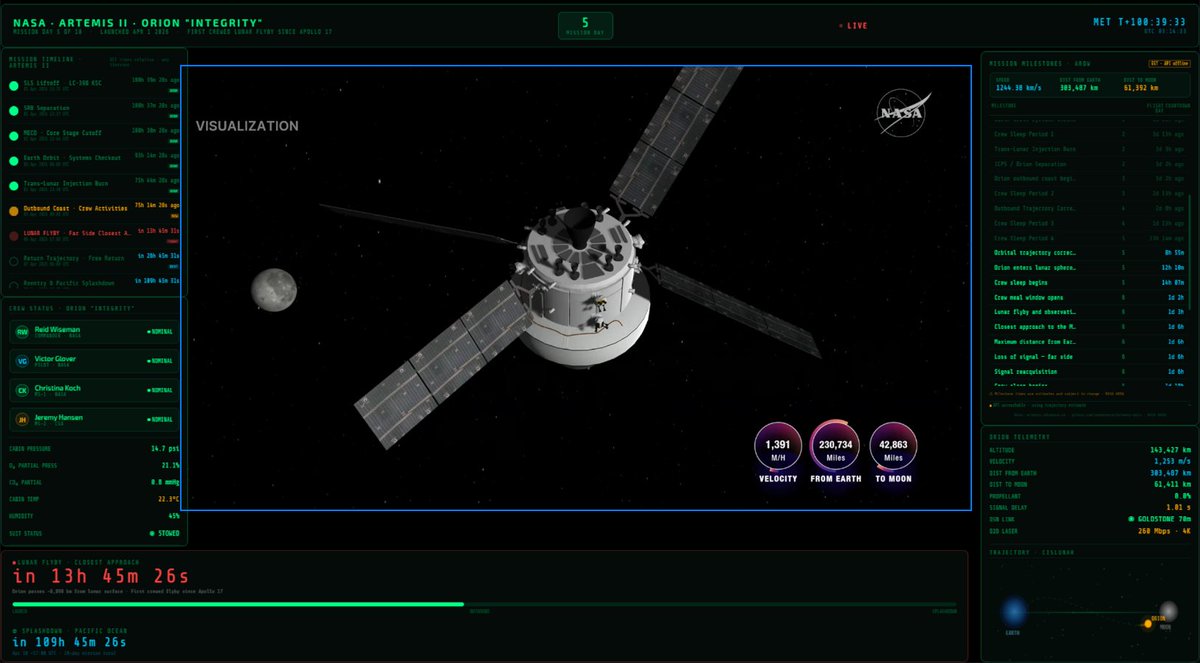Screen dimensions: 1200x663
Task: Click the green Goldstone link status dot
Action: point(1129,519)
